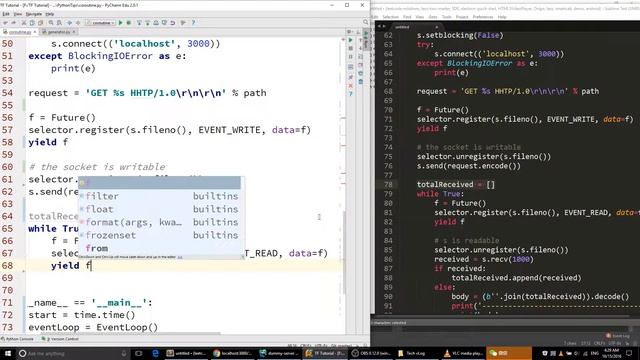Click the Undo arrow in PyCharm toolbar
Screen dimensions: 640x360
(5, 23)
